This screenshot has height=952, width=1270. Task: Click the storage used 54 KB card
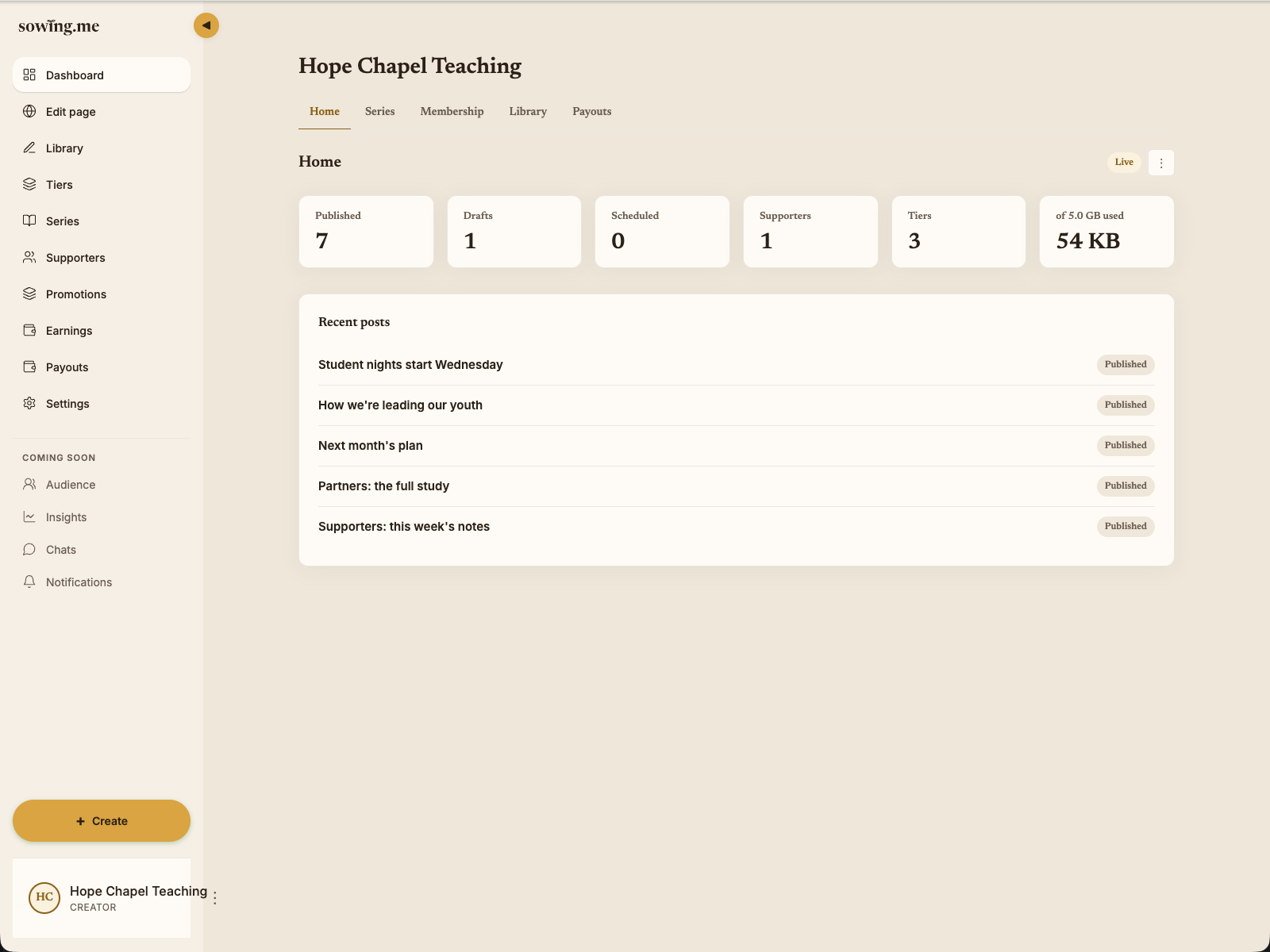click(1106, 232)
